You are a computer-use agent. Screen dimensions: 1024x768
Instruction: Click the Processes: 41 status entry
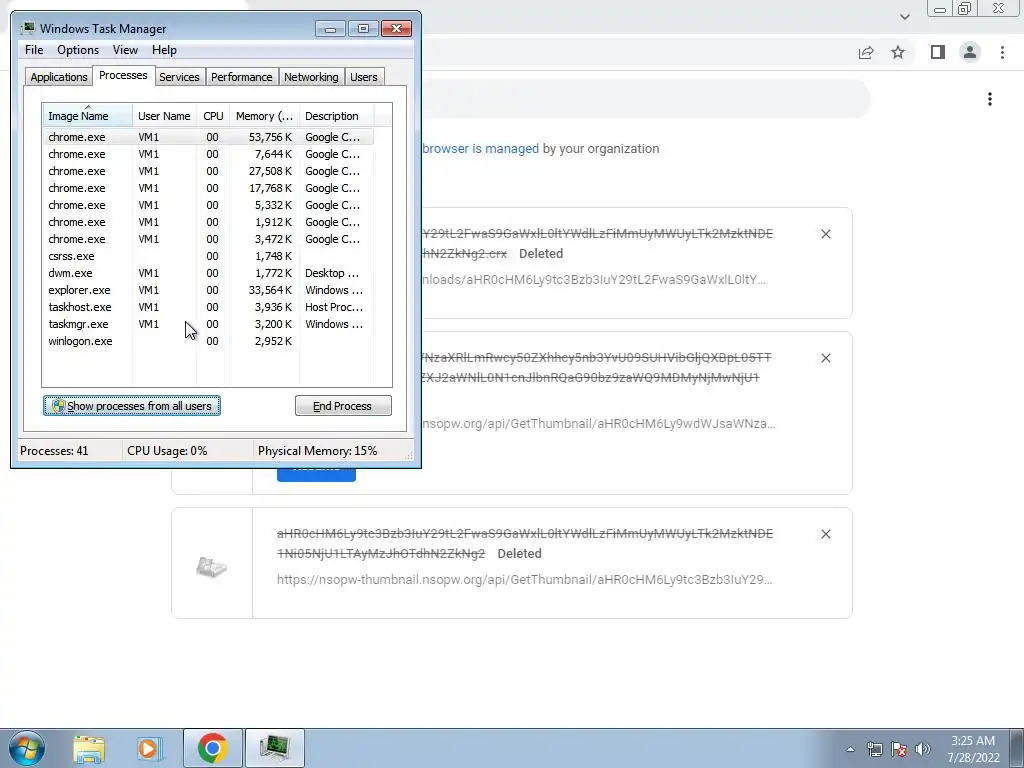(x=54, y=451)
